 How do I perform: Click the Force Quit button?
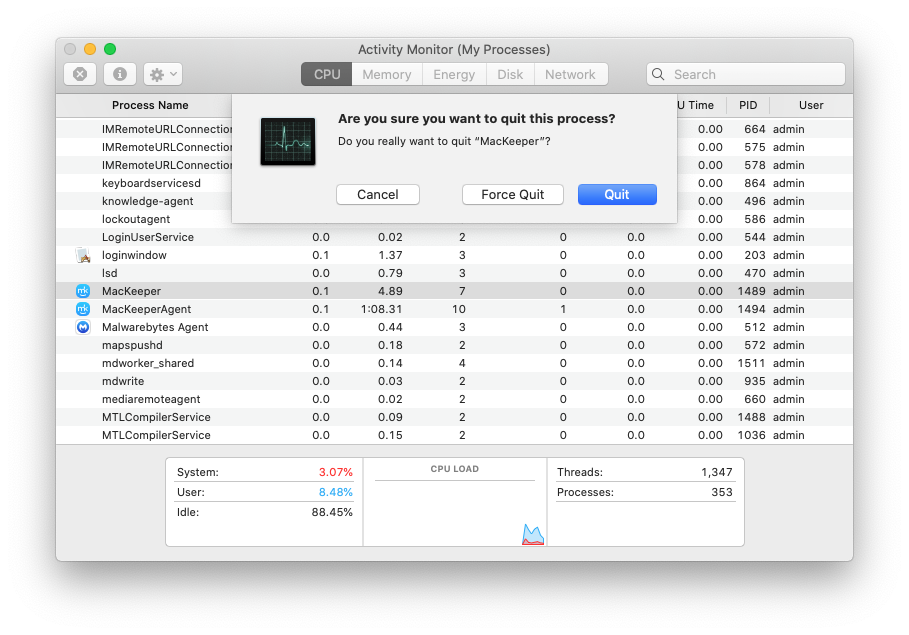(x=512, y=194)
